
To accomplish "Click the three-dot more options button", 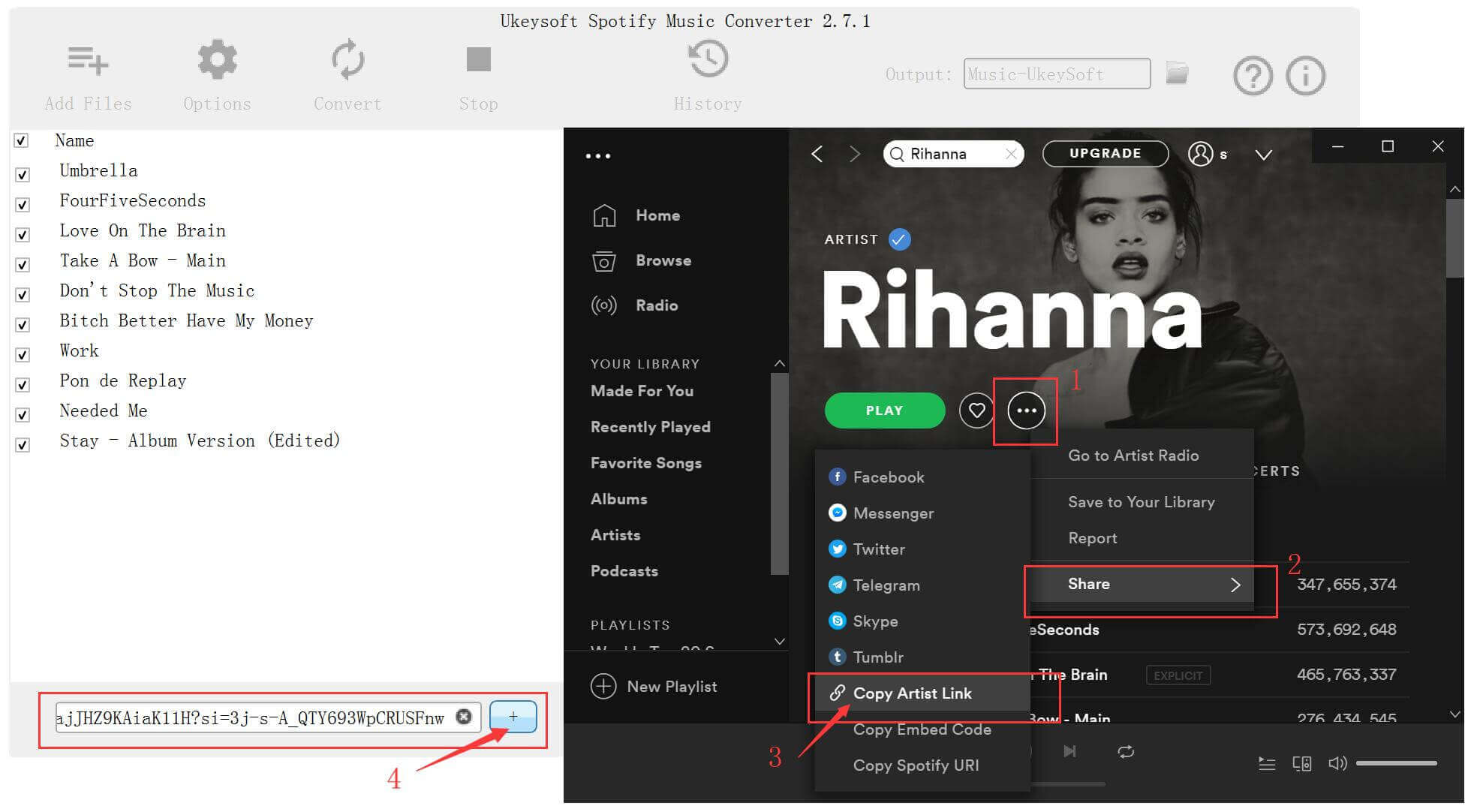I will (1025, 410).
